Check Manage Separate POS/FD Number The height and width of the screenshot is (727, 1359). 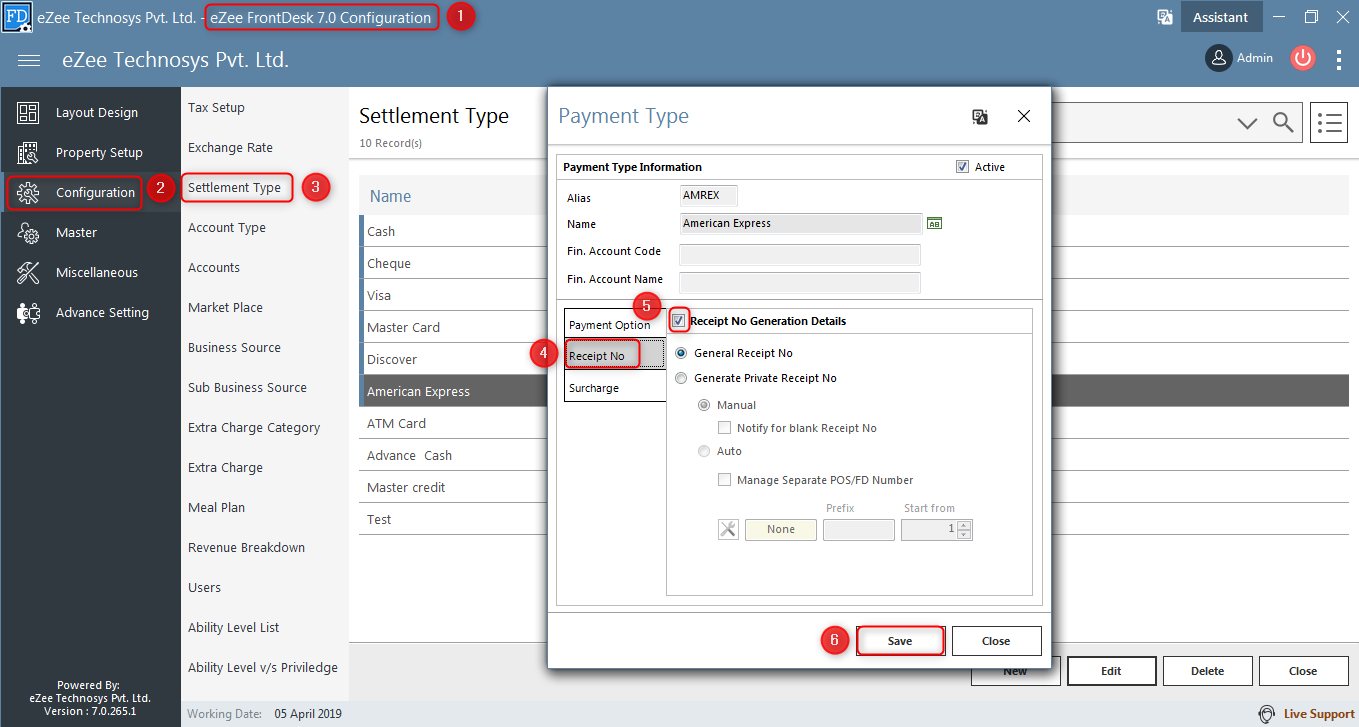click(725, 480)
